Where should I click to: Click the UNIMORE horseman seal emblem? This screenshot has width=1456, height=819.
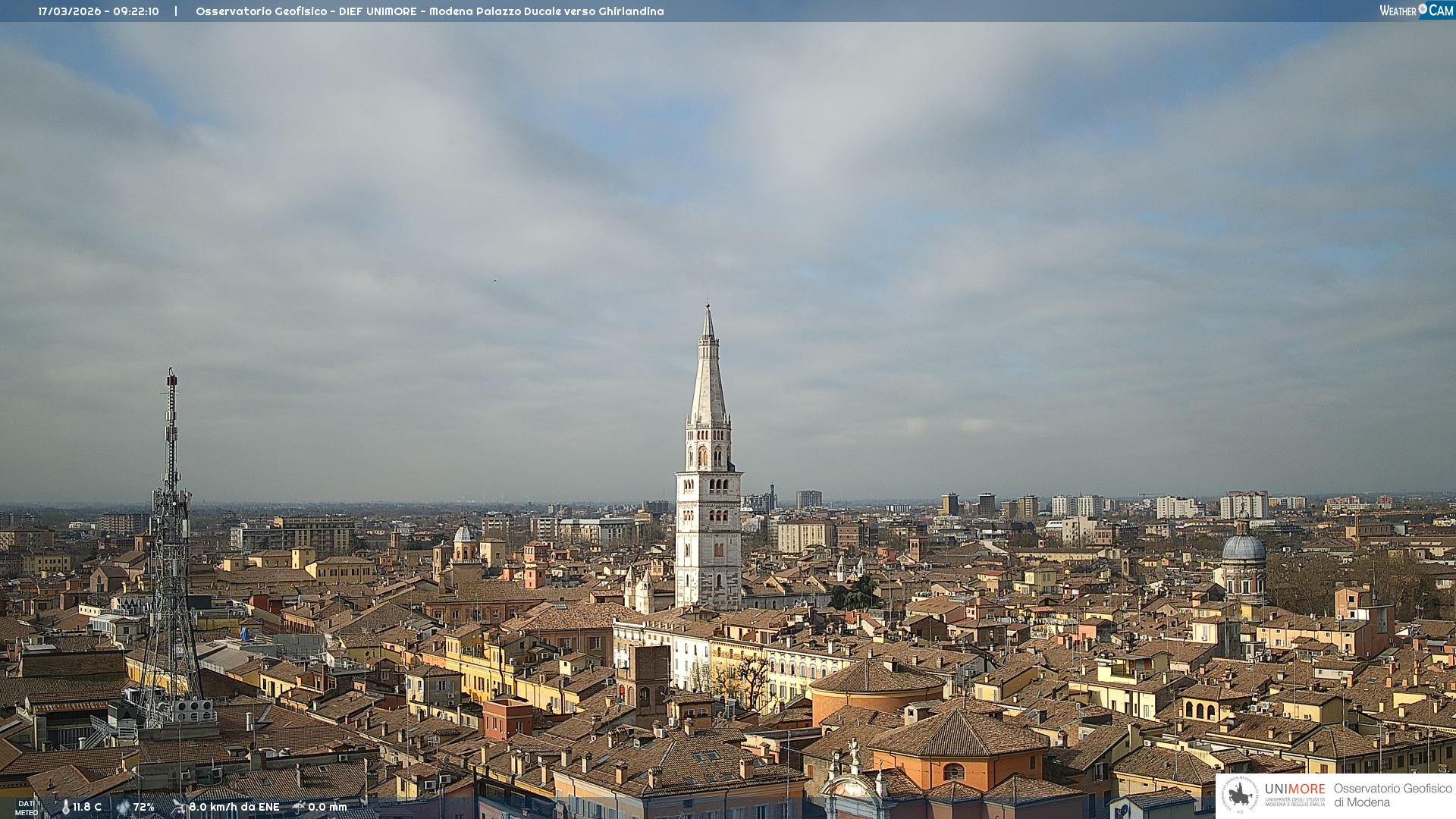[1240, 795]
